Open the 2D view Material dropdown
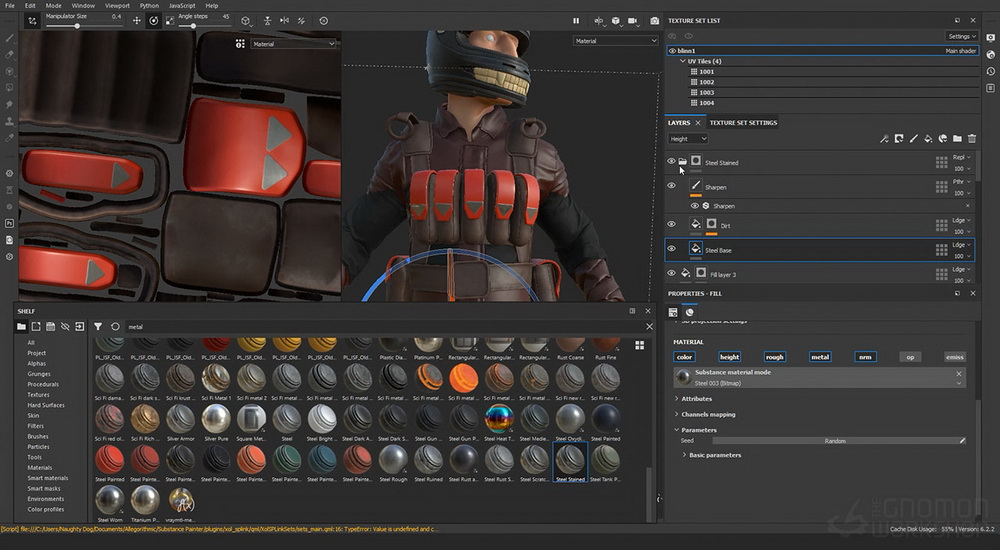This screenshot has width=1000, height=550. (293, 44)
